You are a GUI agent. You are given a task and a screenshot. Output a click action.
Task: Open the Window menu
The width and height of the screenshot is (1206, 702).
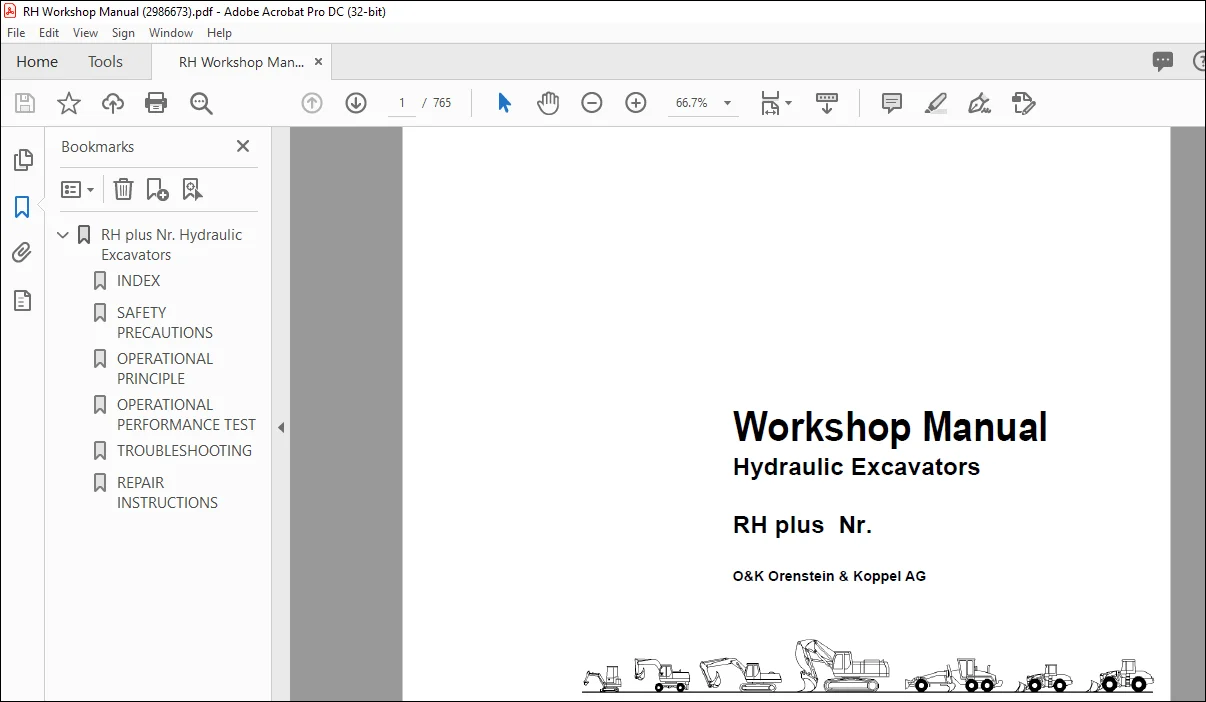coord(171,33)
